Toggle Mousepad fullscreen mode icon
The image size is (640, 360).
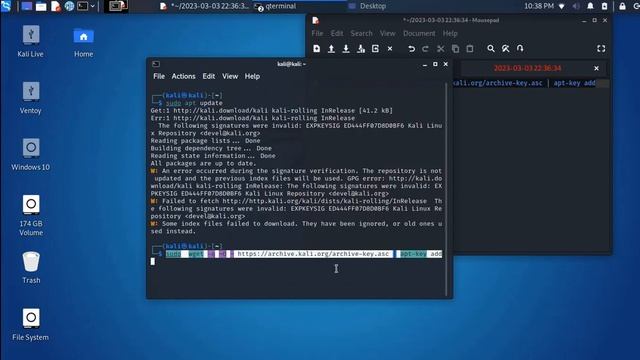click(601, 49)
